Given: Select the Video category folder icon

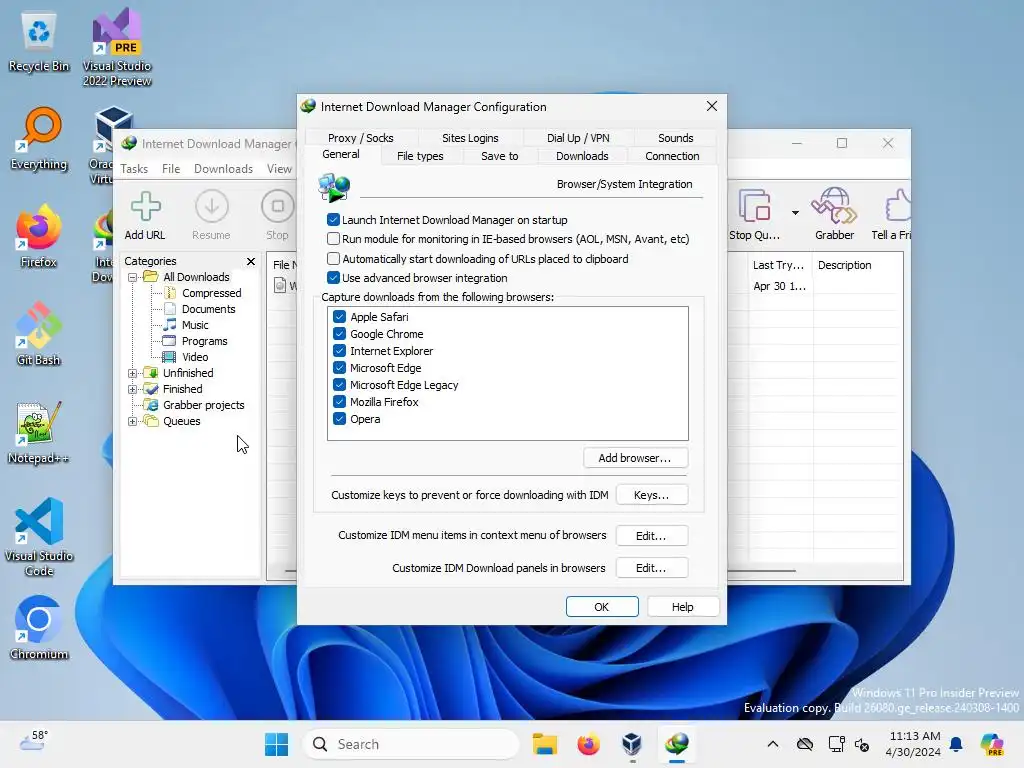Looking at the screenshot, I should 168,357.
